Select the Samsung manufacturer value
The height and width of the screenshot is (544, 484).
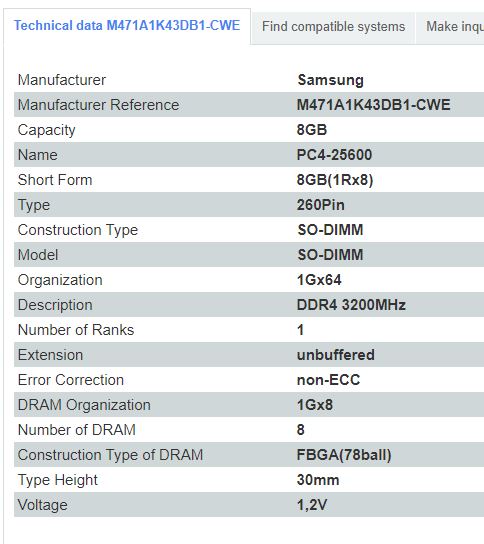click(331, 80)
